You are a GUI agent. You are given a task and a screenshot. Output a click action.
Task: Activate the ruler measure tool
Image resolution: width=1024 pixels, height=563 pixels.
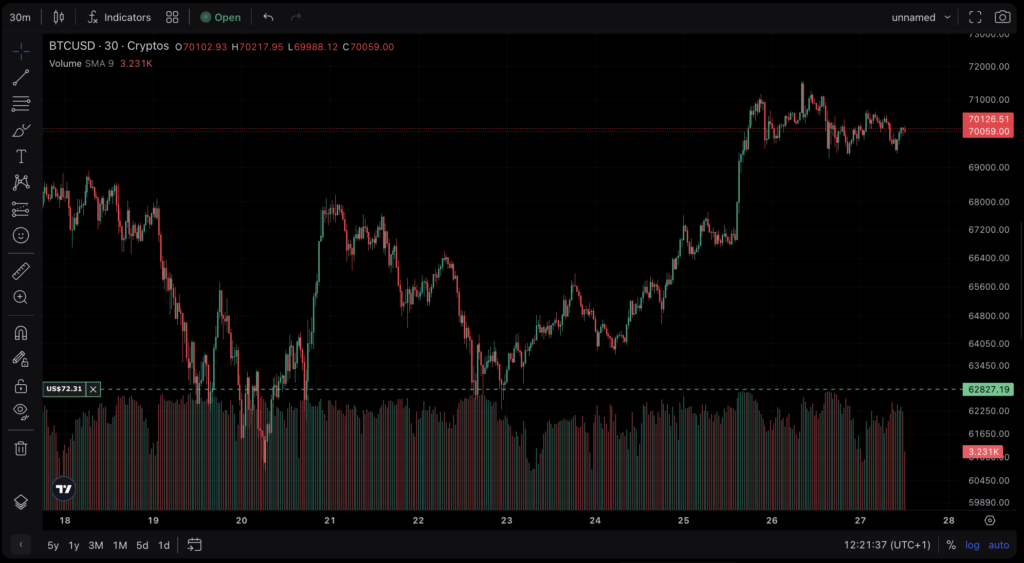20,271
